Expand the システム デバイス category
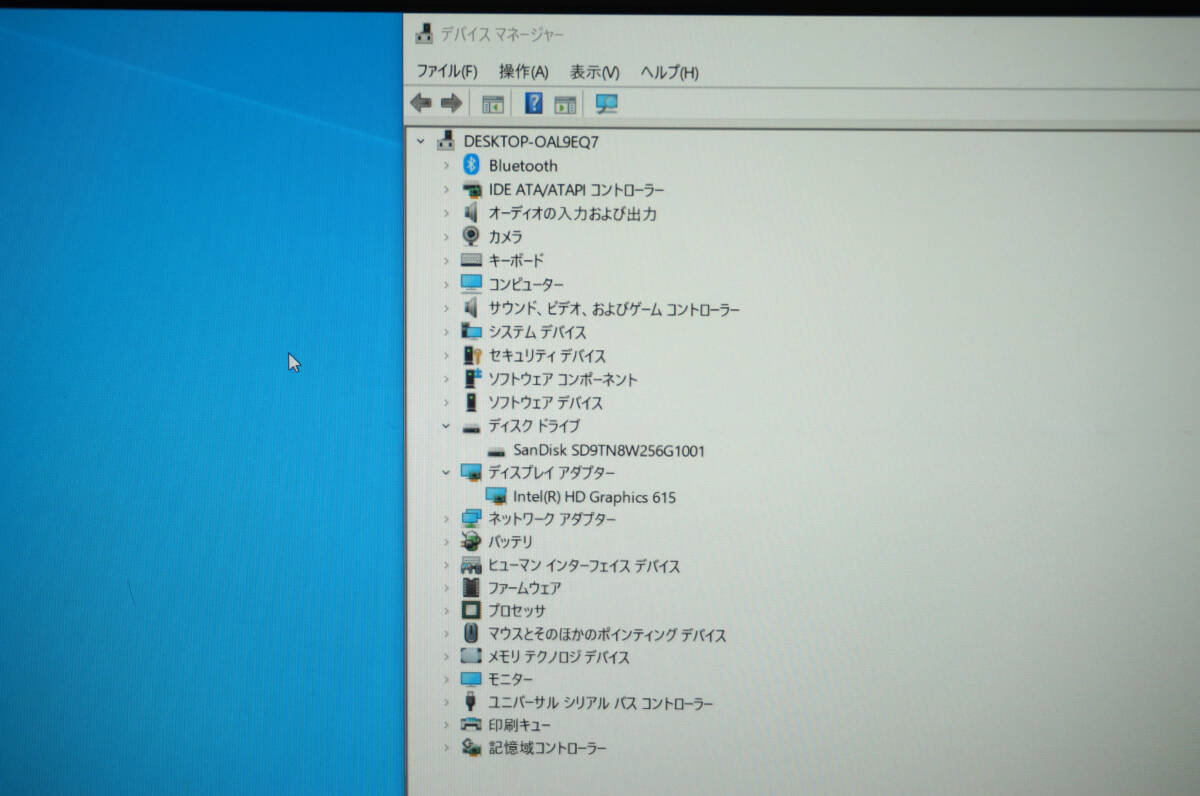The width and height of the screenshot is (1200, 796). (446, 332)
